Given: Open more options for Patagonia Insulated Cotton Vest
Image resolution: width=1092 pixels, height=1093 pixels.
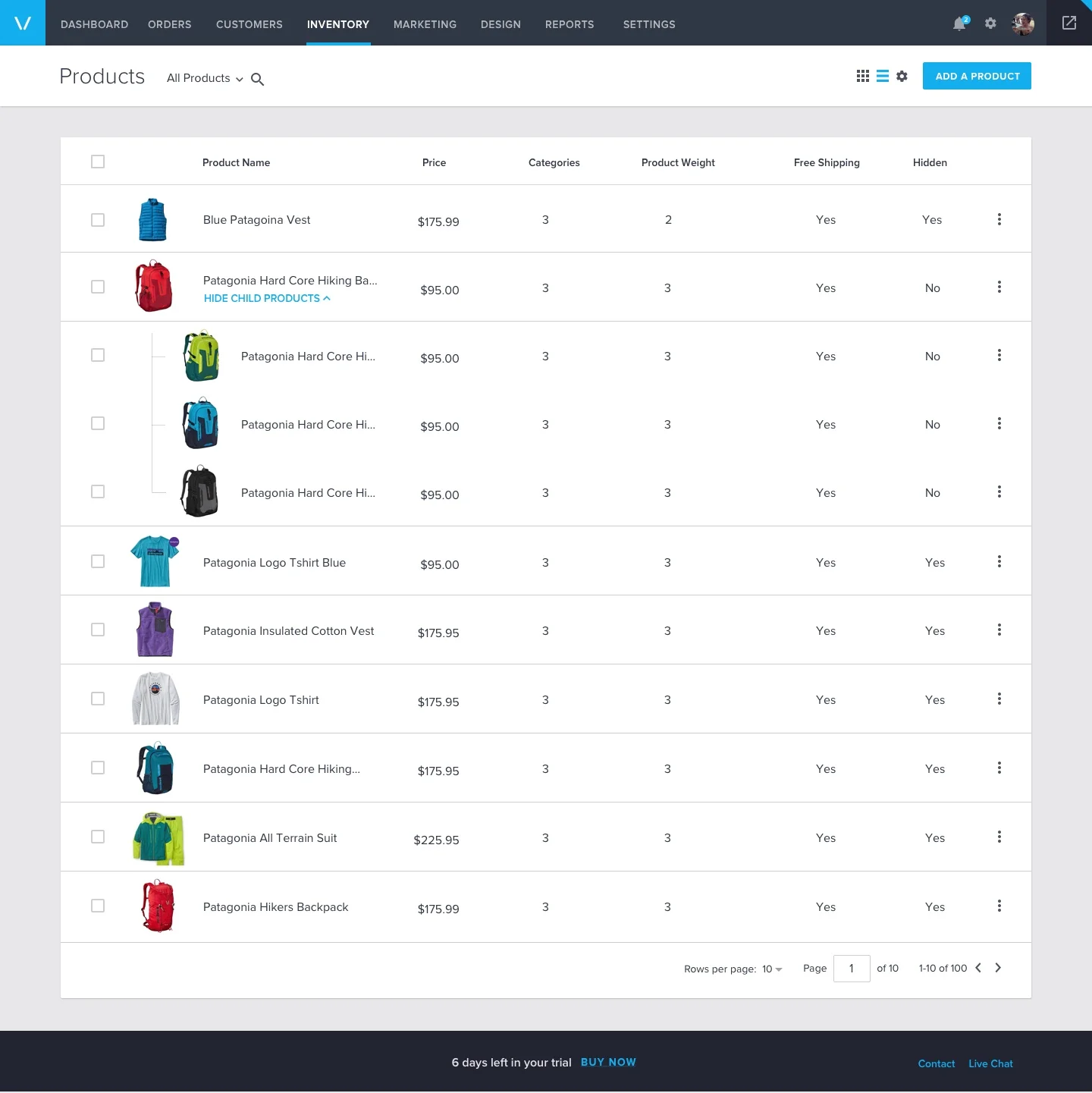Looking at the screenshot, I should (999, 630).
